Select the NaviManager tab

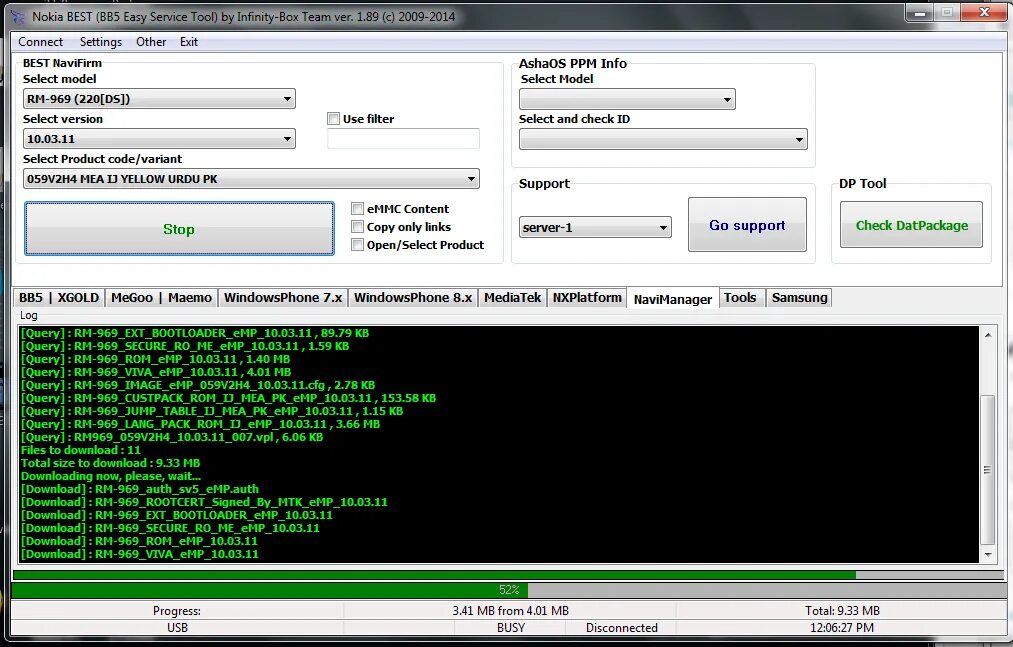point(673,299)
